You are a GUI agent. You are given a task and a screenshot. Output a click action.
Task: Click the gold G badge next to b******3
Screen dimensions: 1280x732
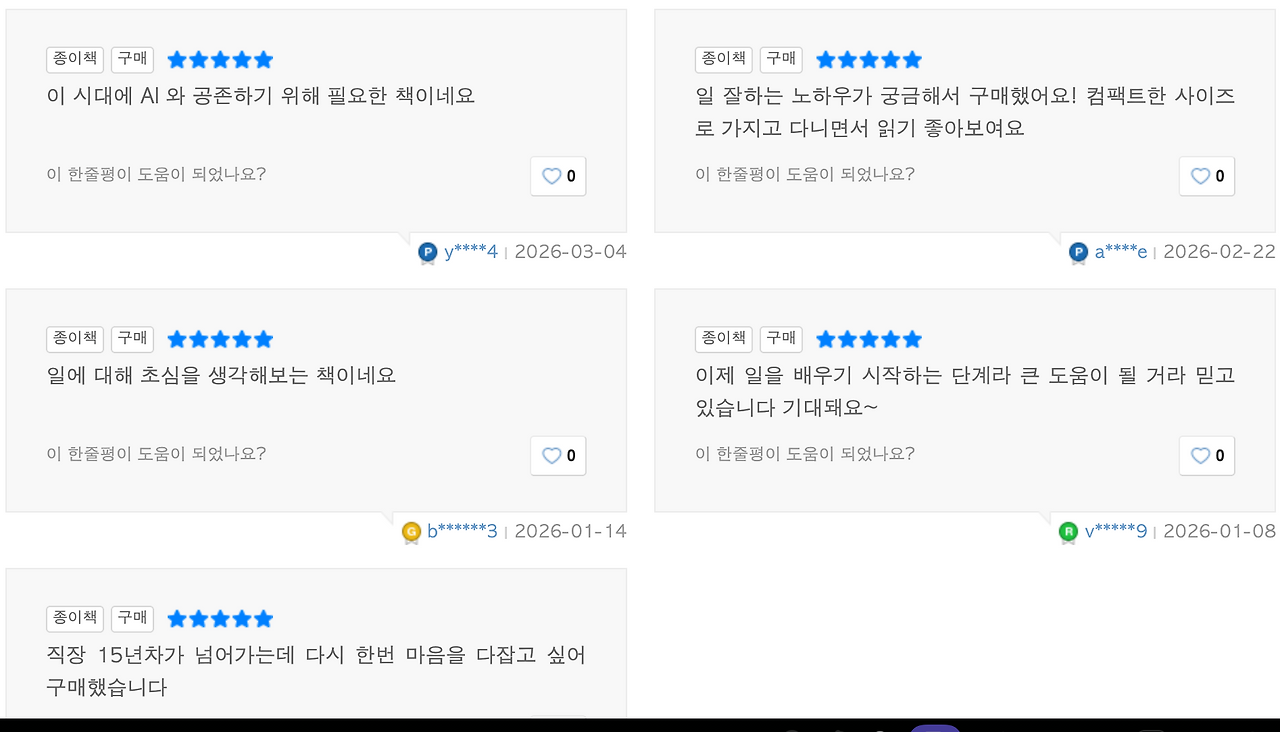click(x=410, y=532)
